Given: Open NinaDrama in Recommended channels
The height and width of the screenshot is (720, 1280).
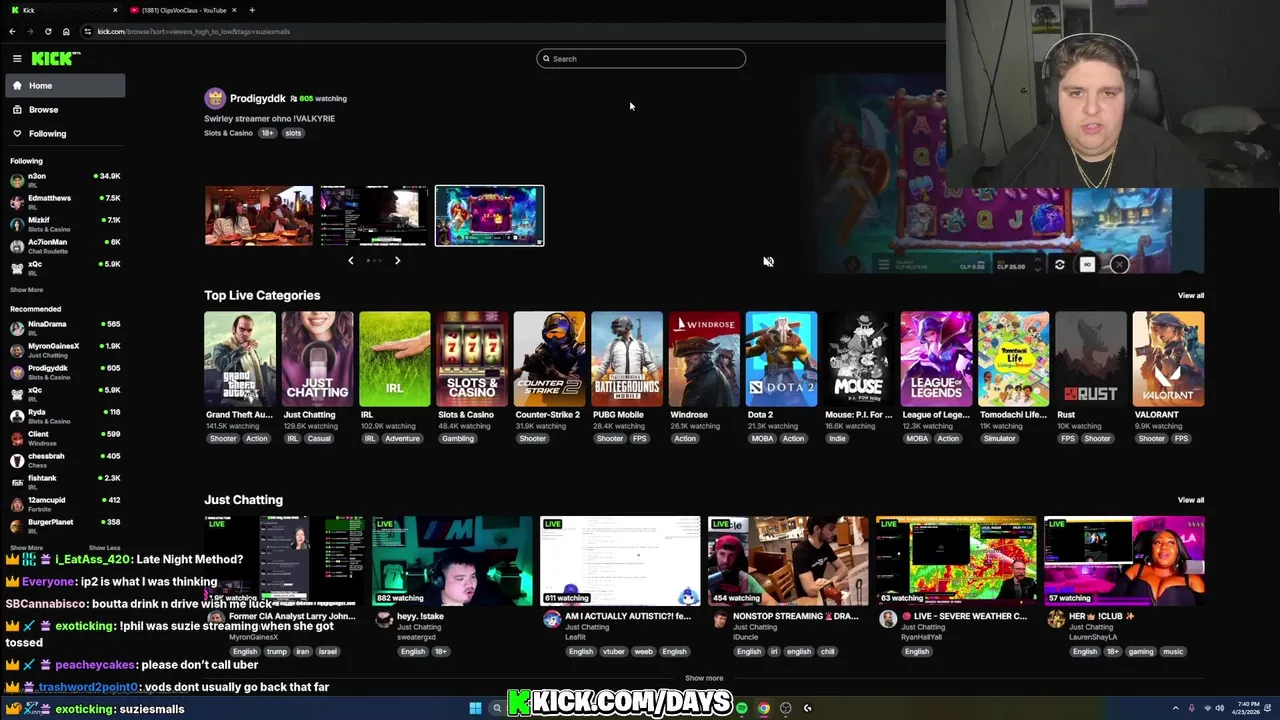Looking at the screenshot, I should point(65,328).
